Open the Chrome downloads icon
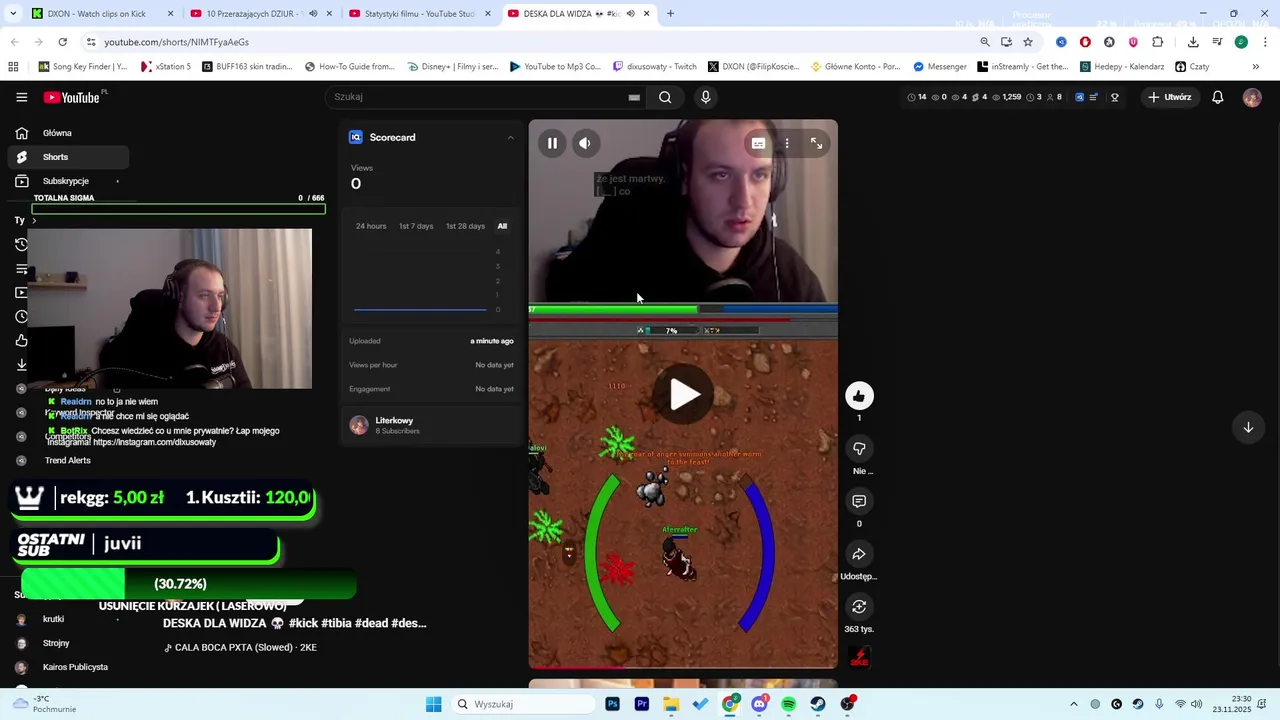 coord(1193,42)
